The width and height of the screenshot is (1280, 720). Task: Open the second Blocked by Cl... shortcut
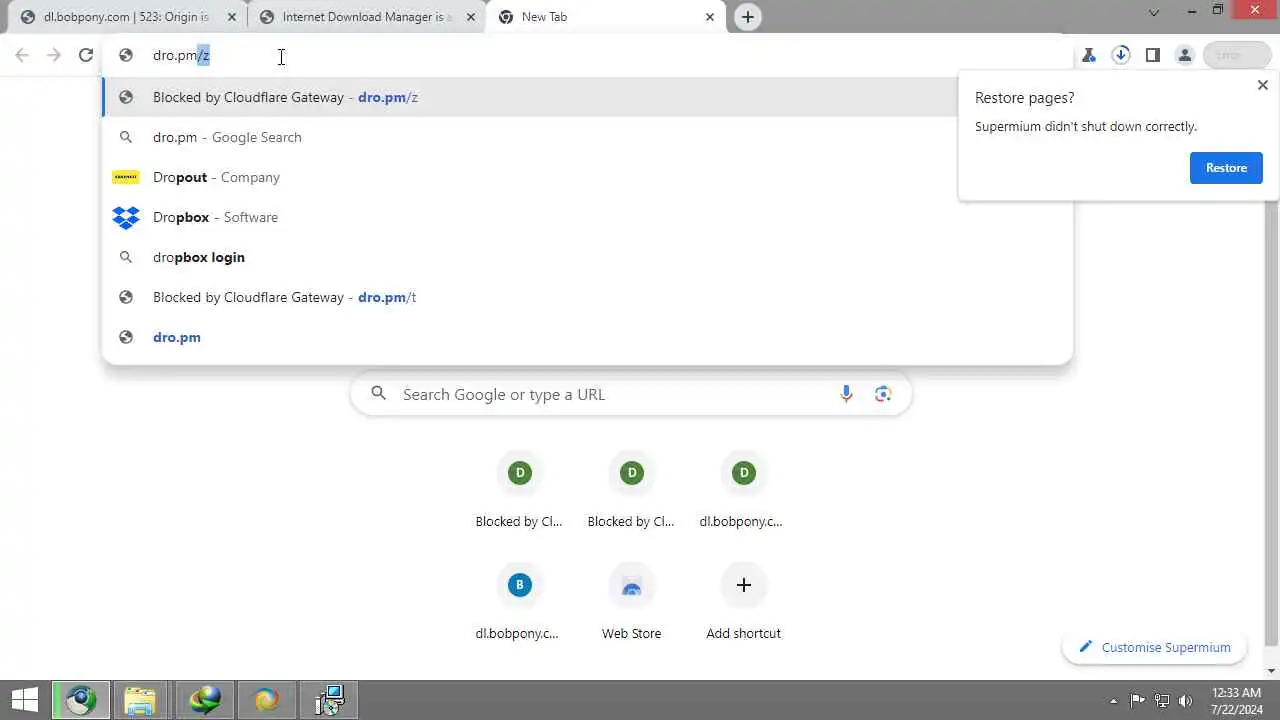tap(631, 488)
